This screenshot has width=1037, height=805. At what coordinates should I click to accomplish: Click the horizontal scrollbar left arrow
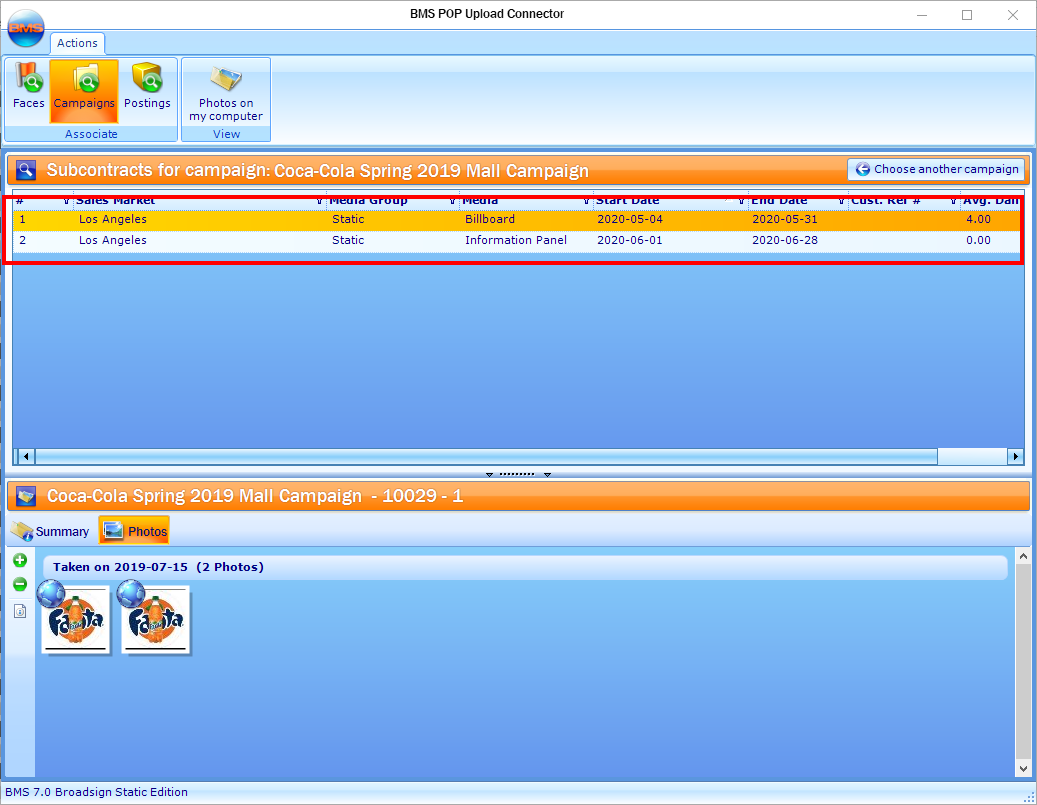point(26,456)
